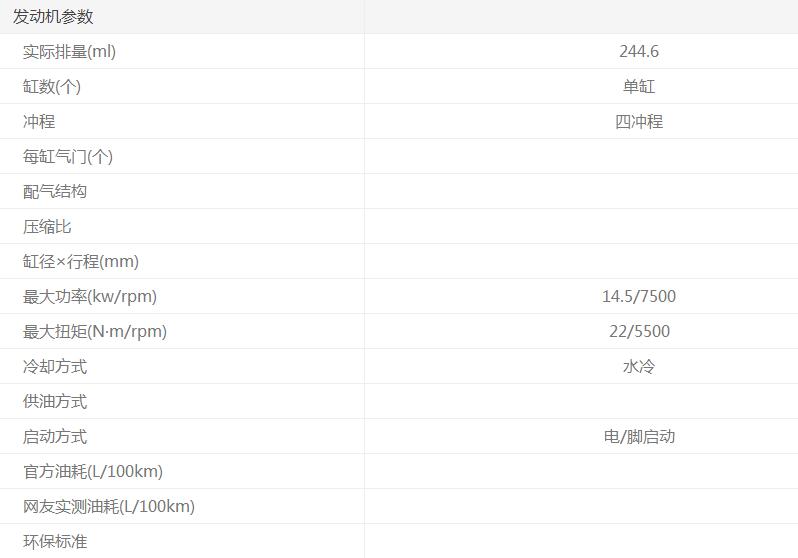Click the 14.5/7500 max power value

[639, 297]
